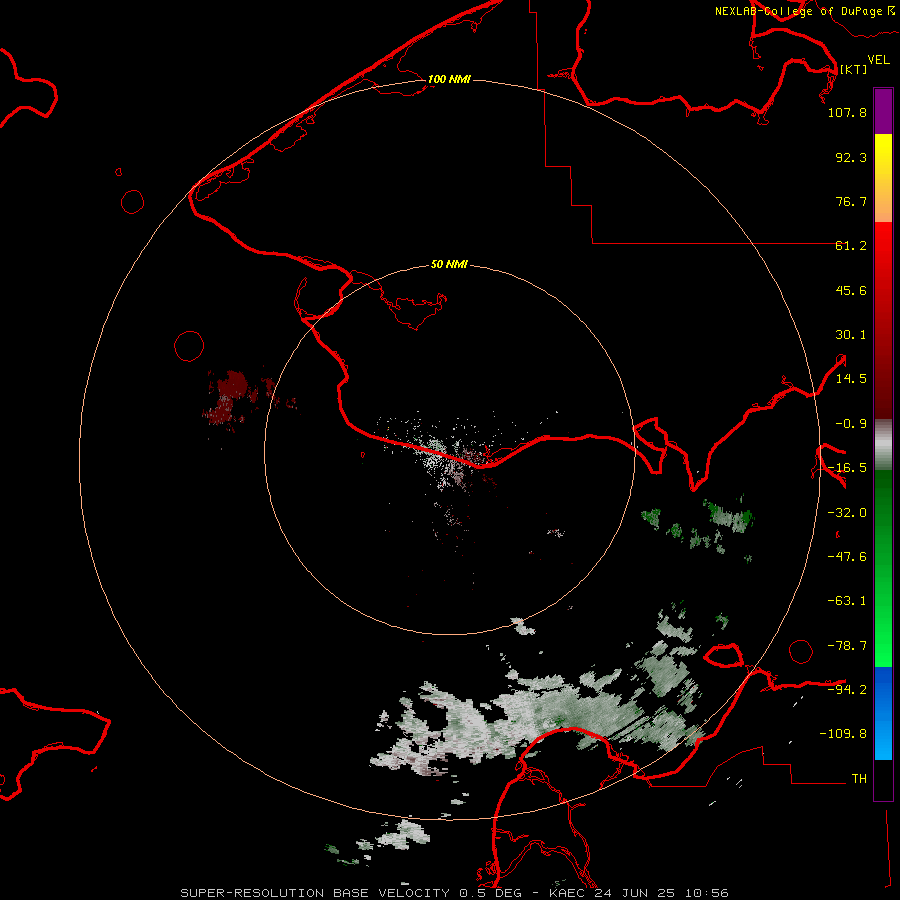Click the 45.6 scale value
This screenshot has height=900, width=900.
pos(851,290)
